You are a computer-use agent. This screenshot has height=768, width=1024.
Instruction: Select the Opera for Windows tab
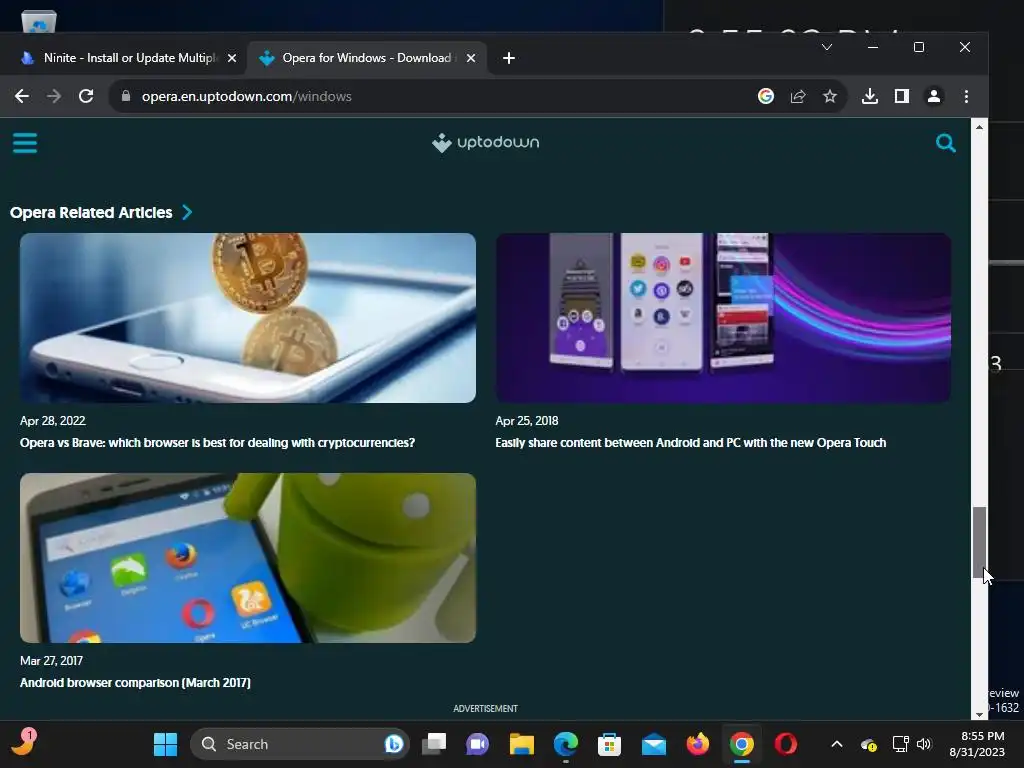point(366,58)
